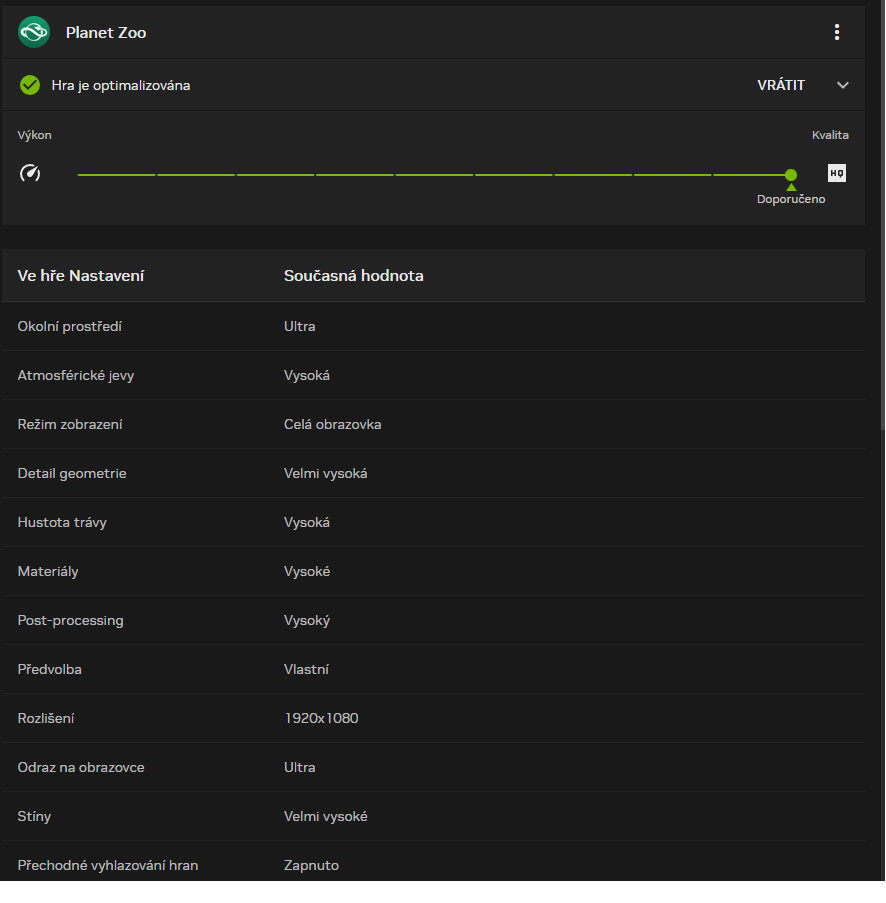Click the 'Vysoký' value
Image resolution: width=886 pixels, height=903 pixels.
307,620
